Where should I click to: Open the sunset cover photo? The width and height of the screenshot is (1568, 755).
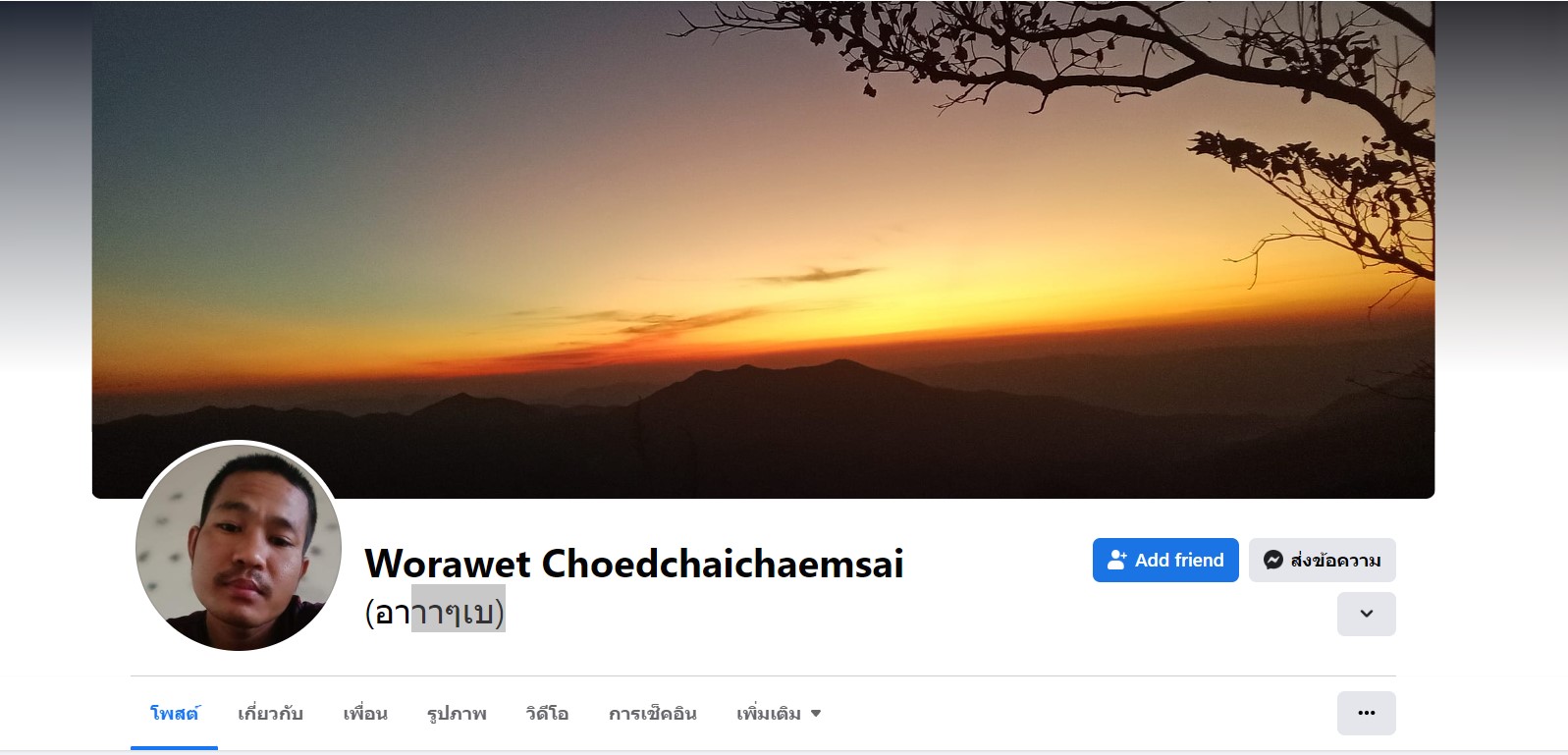coord(763,249)
